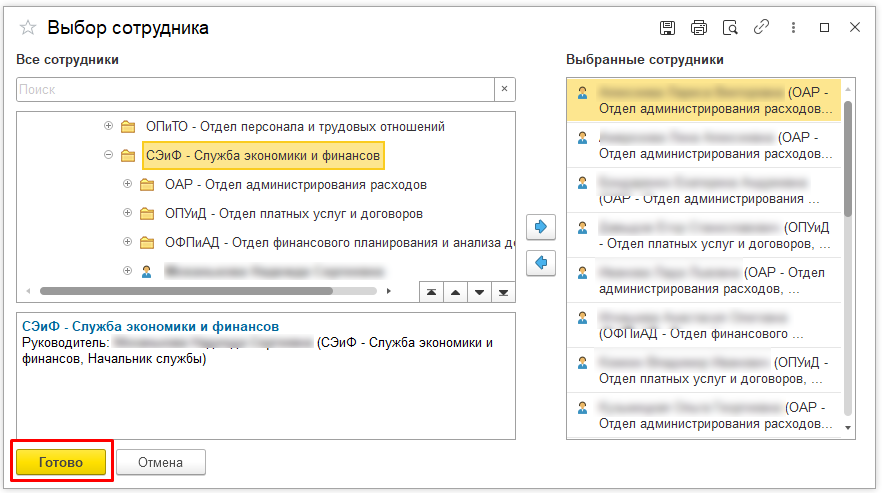
Task: Collapse the СЭиФ department node
Action: 109,156
